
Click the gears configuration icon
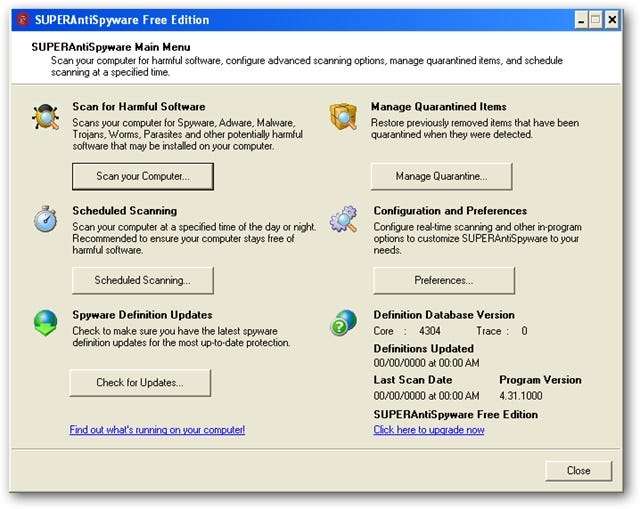coord(343,219)
